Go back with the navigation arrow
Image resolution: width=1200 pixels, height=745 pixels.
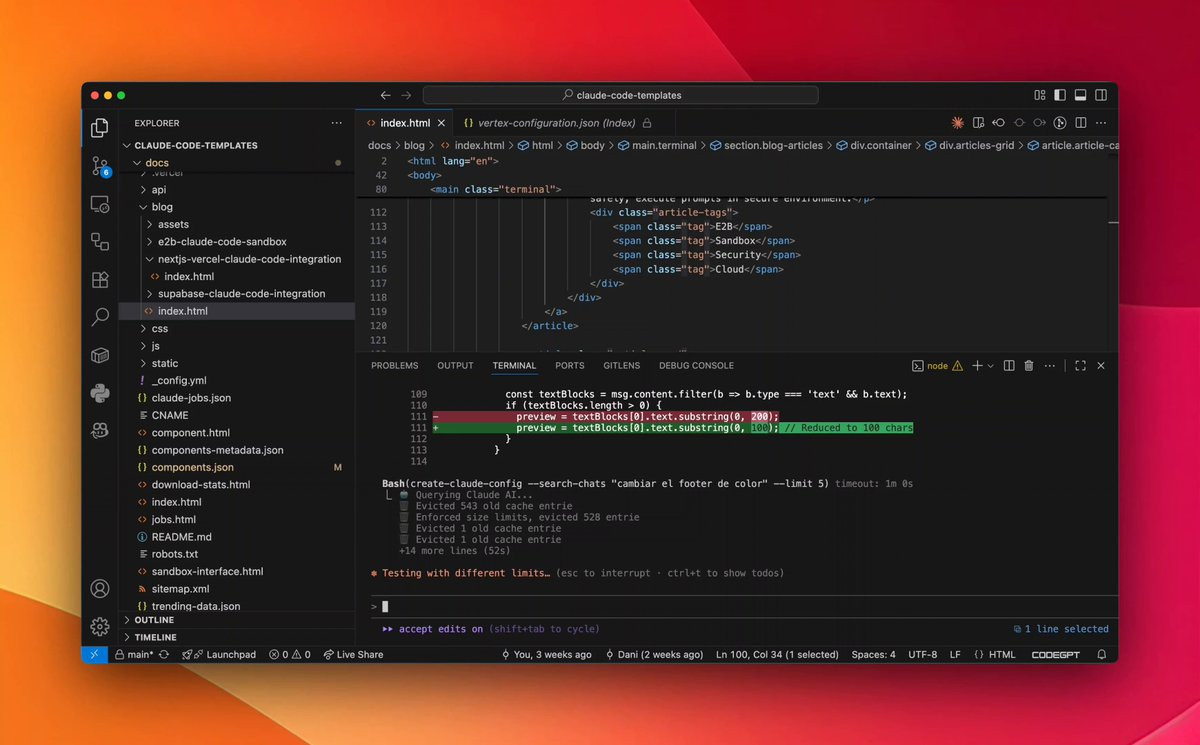pos(386,95)
